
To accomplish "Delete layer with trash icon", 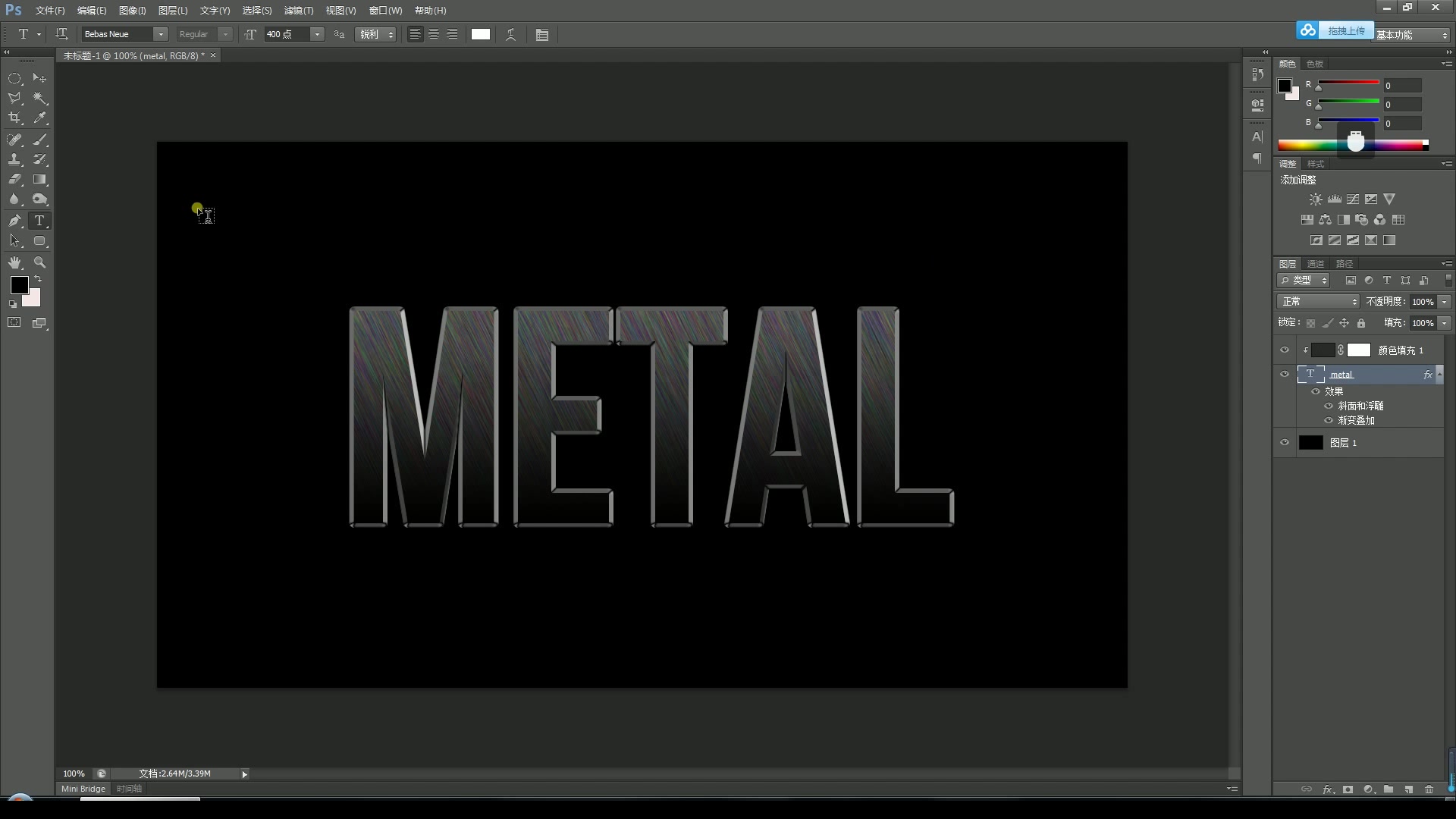I will click(1429, 789).
